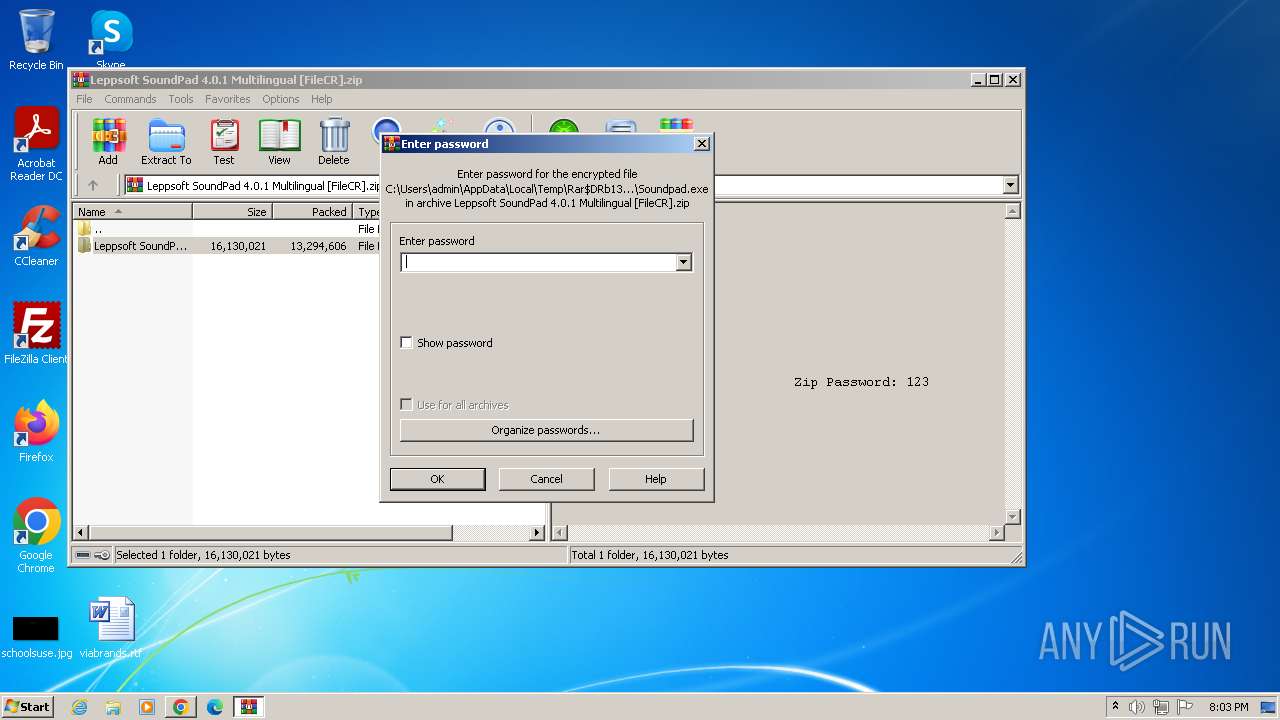Launch FileZilla Client desktop shortcut
The image size is (1280, 720).
pos(36,334)
